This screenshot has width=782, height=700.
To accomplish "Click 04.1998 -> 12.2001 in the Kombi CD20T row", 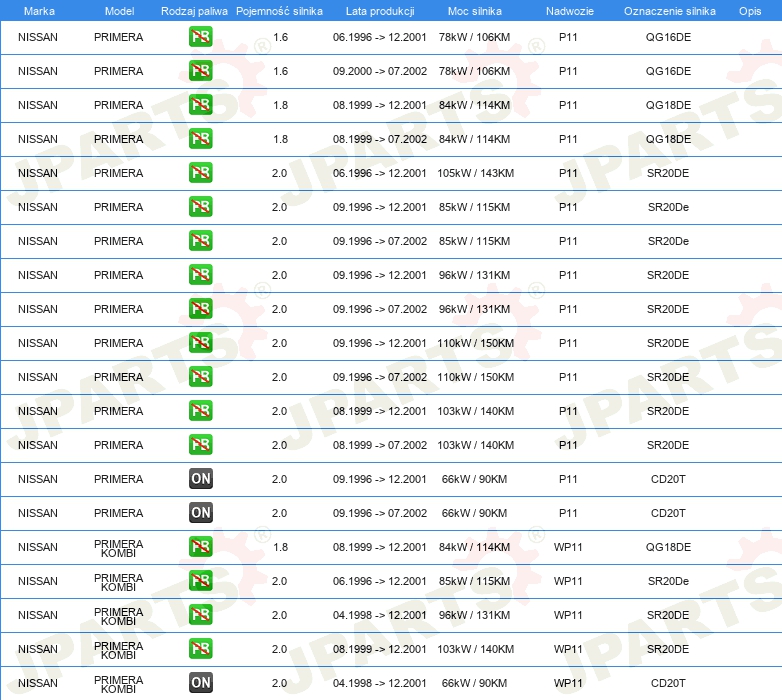I will coord(380,683).
